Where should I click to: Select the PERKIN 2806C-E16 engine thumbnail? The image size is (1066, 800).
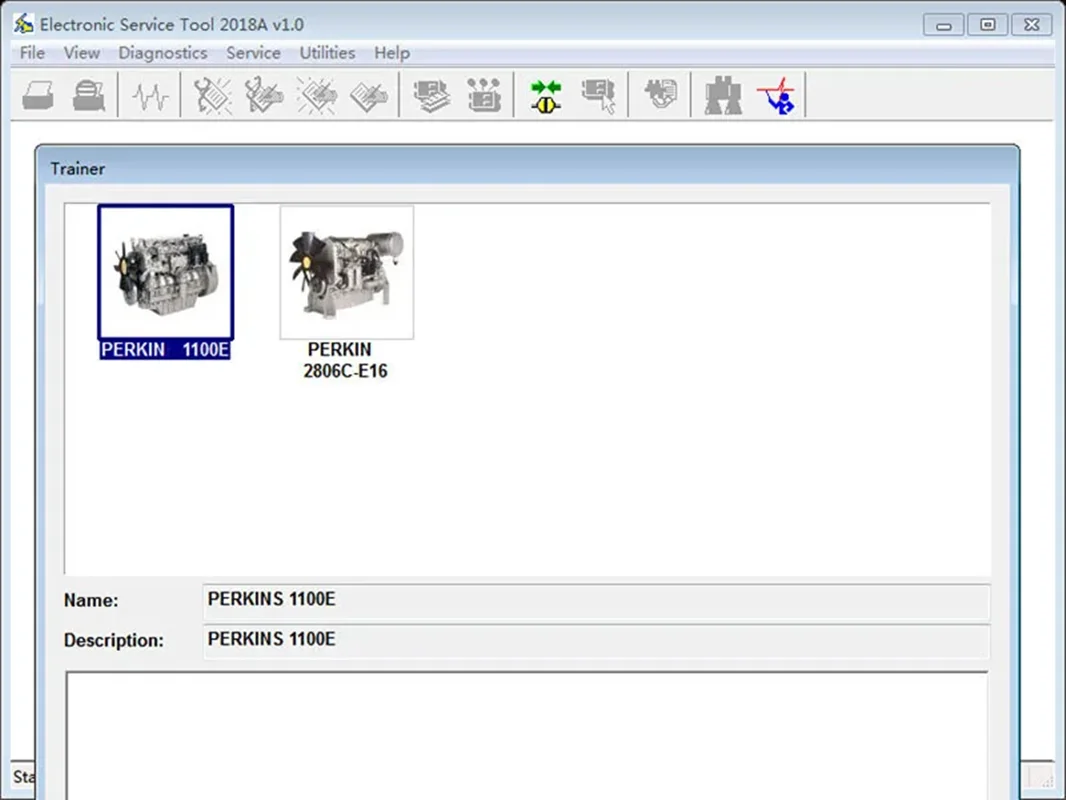pos(347,273)
